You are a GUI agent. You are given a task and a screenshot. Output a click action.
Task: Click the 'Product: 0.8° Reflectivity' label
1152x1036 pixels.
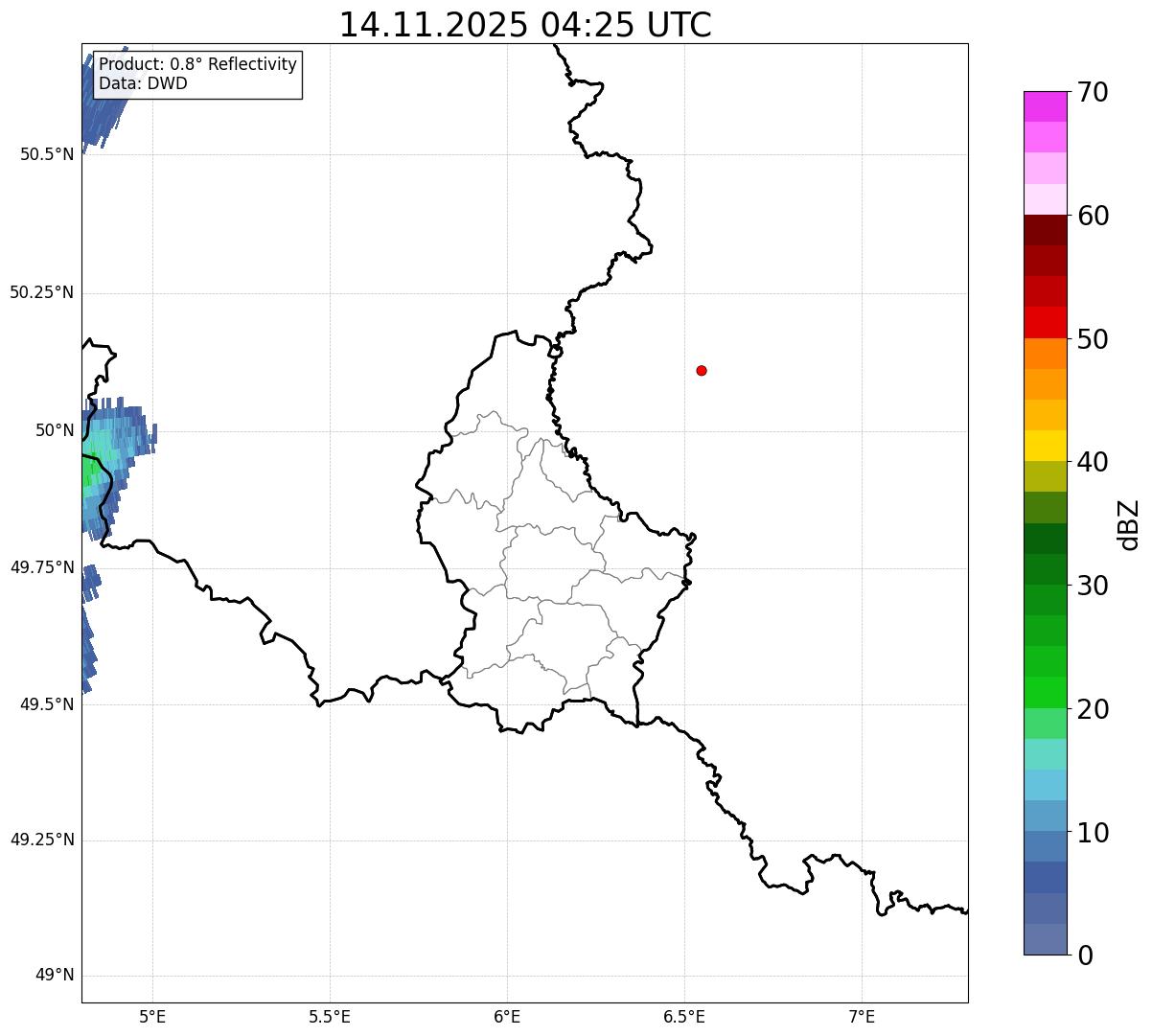point(198,64)
